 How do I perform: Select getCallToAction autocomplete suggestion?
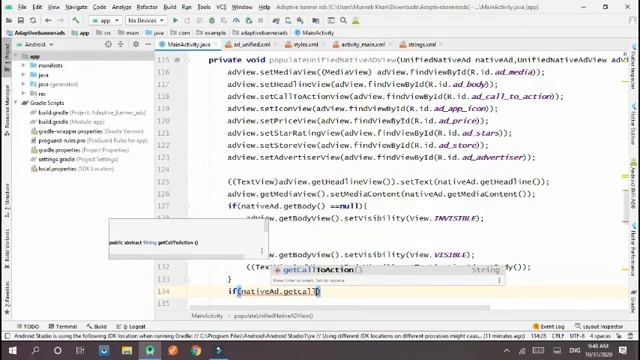[388, 270]
